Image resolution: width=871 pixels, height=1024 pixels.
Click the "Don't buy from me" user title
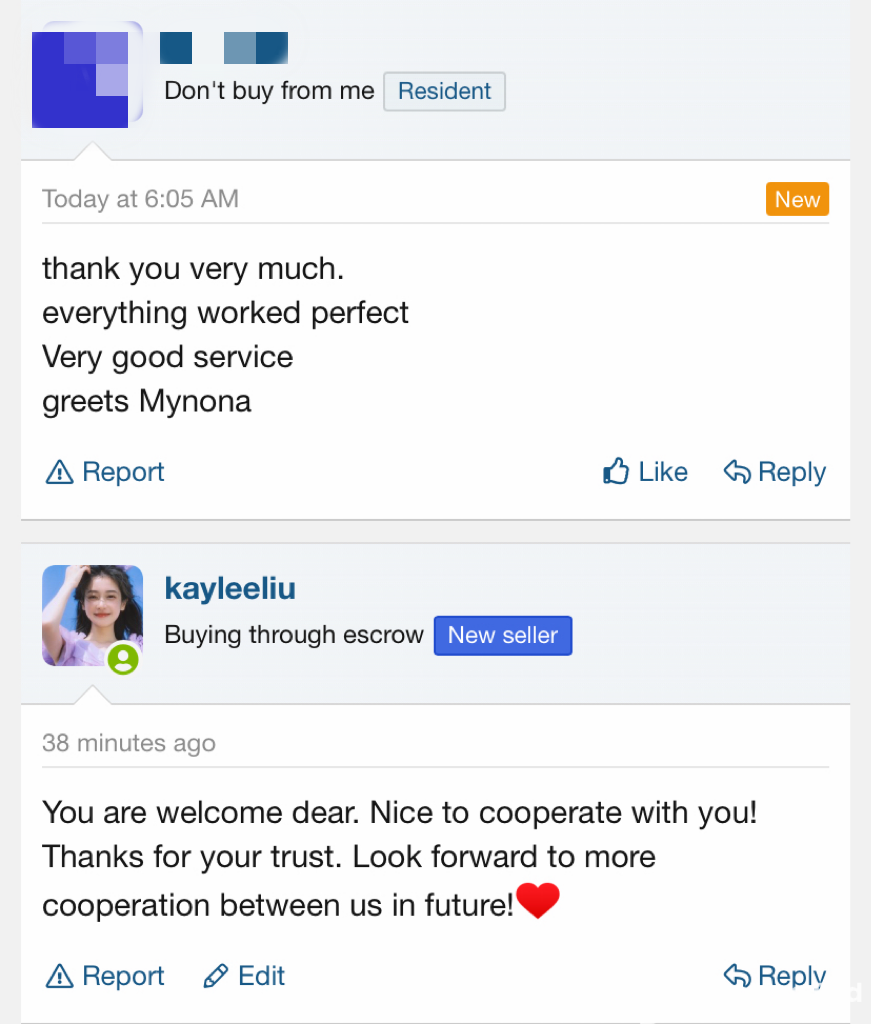tap(269, 91)
